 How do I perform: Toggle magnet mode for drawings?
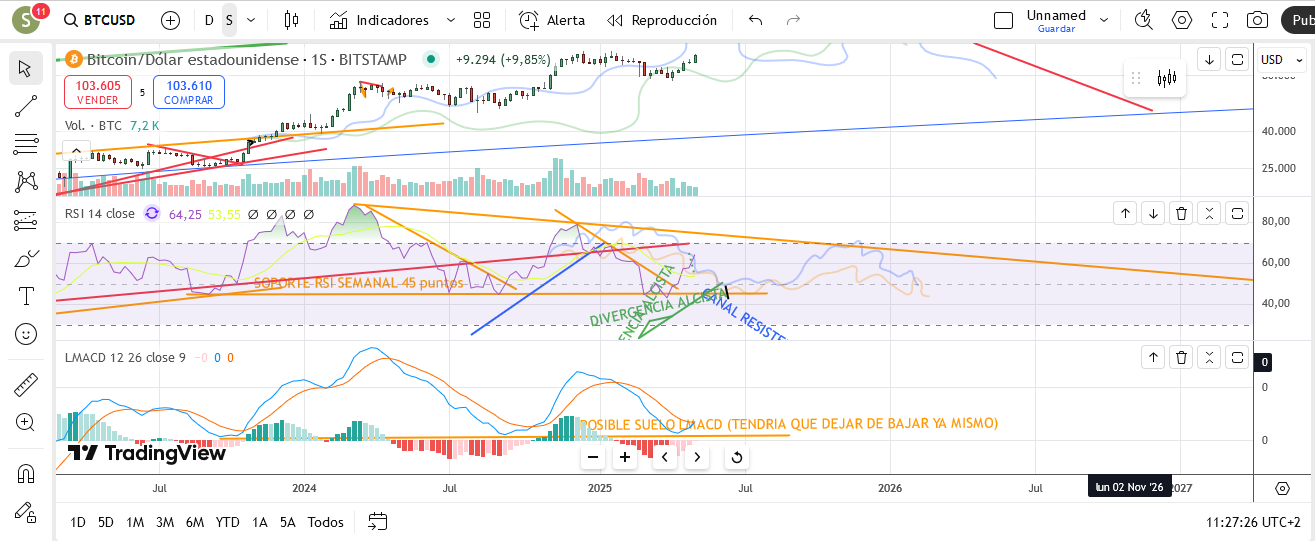coord(26,473)
